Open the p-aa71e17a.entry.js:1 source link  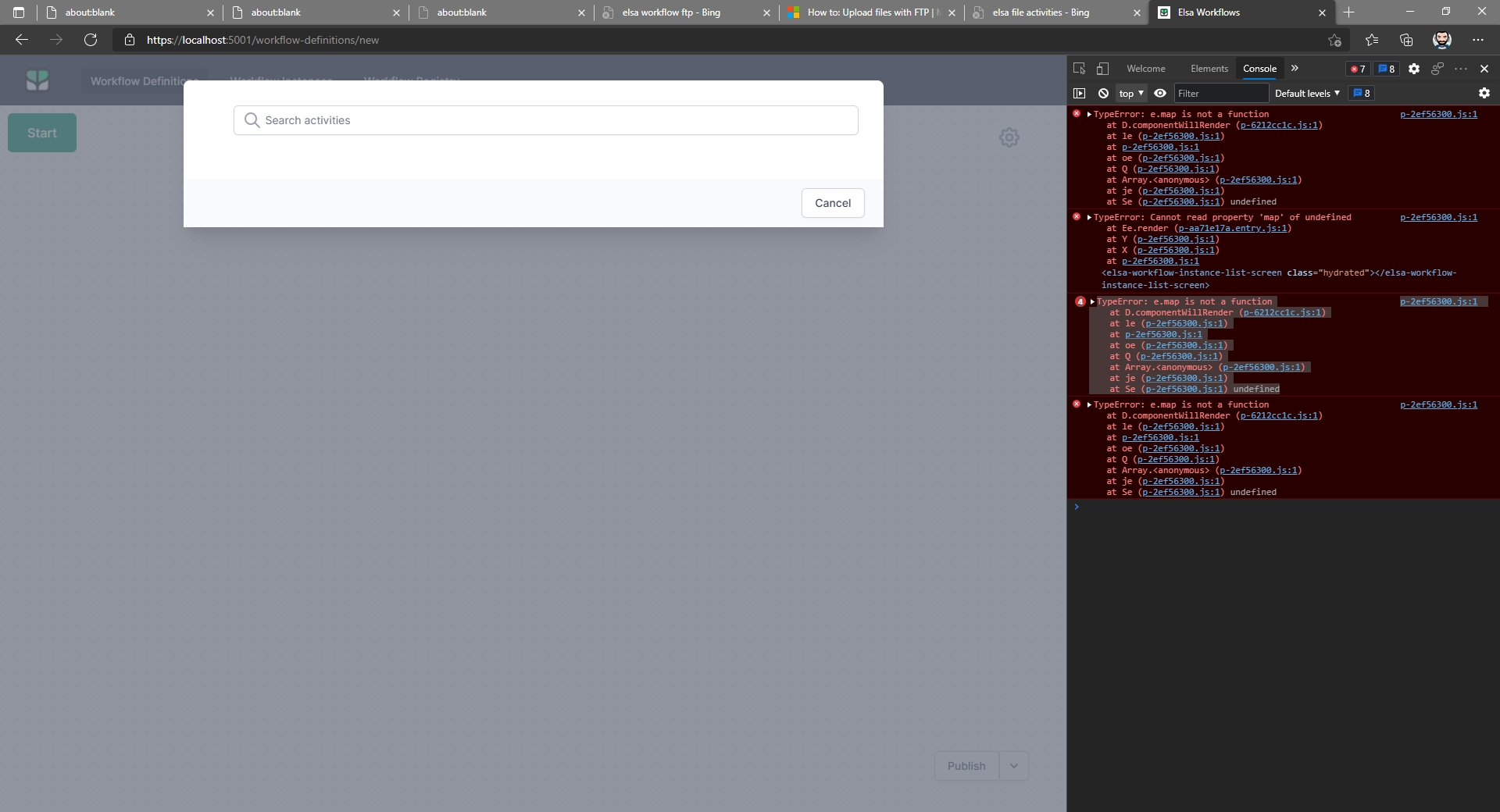[1233, 228]
